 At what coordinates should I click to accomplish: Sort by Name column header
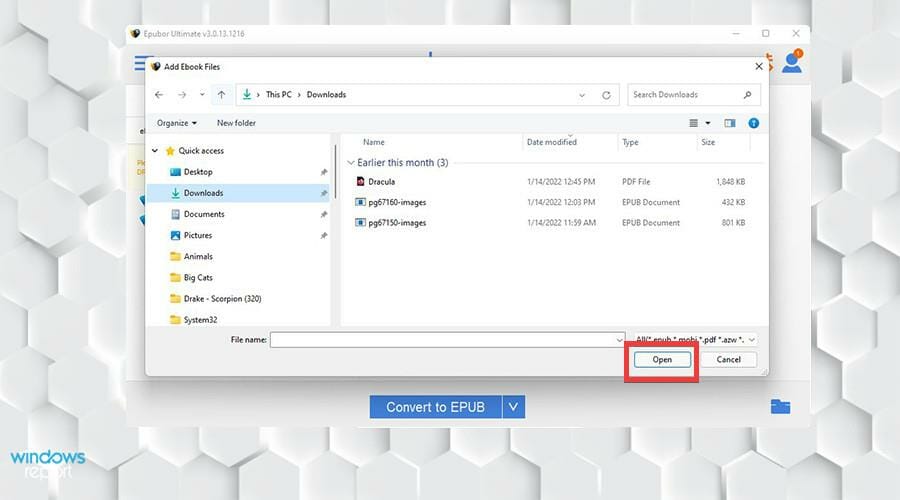(x=374, y=142)
